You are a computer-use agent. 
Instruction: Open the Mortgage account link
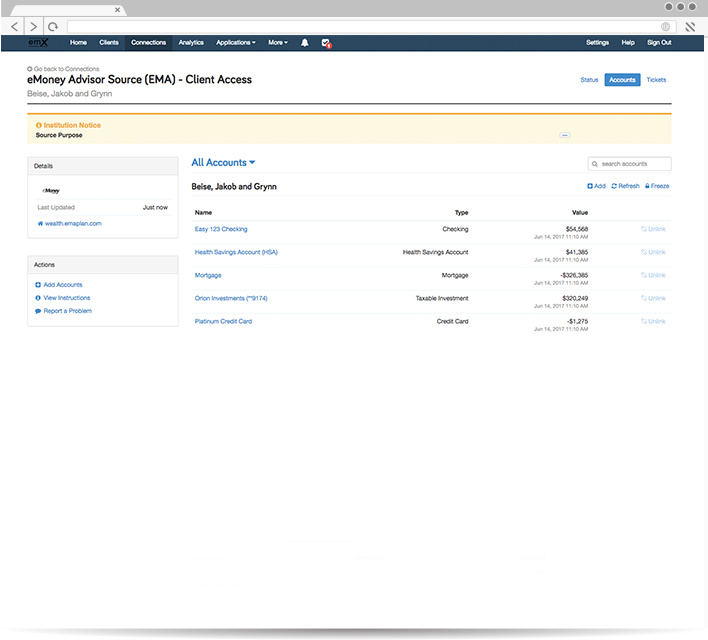208,275
